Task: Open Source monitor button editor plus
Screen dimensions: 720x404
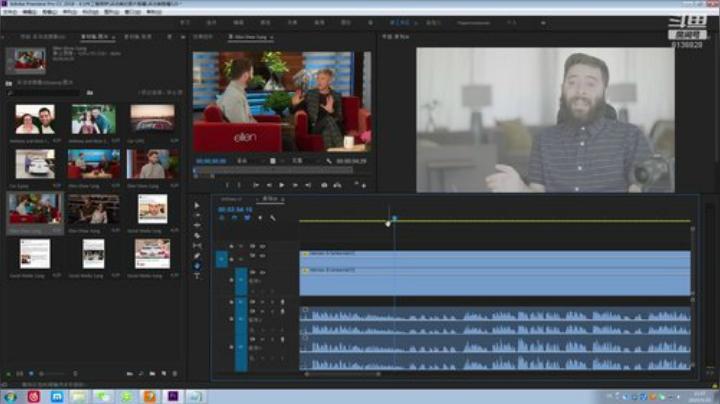Action: click(x=364, y=185)
